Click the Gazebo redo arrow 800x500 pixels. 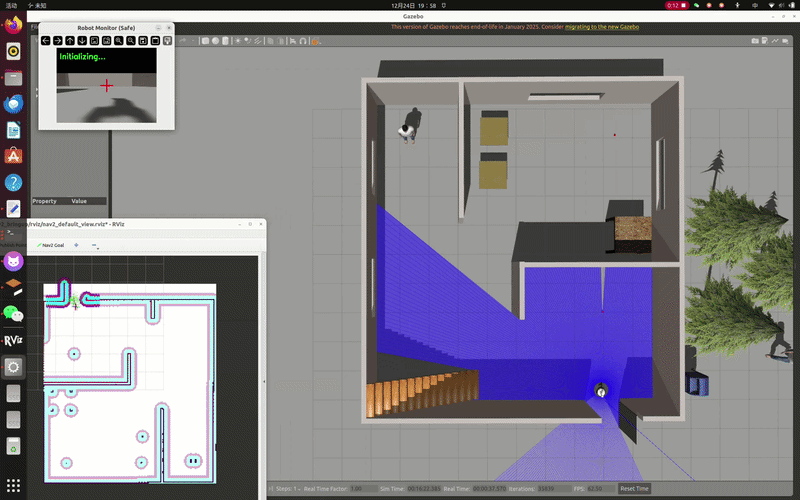pos(183,41)
